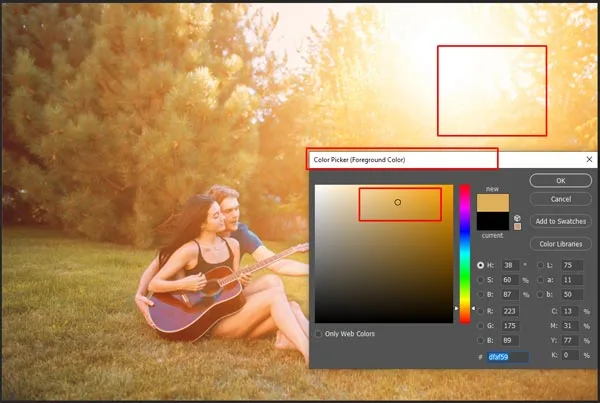The width and height of the screenshot is (600, 403).
Task: Click the G value field showing 175
Action: (510, 326)
